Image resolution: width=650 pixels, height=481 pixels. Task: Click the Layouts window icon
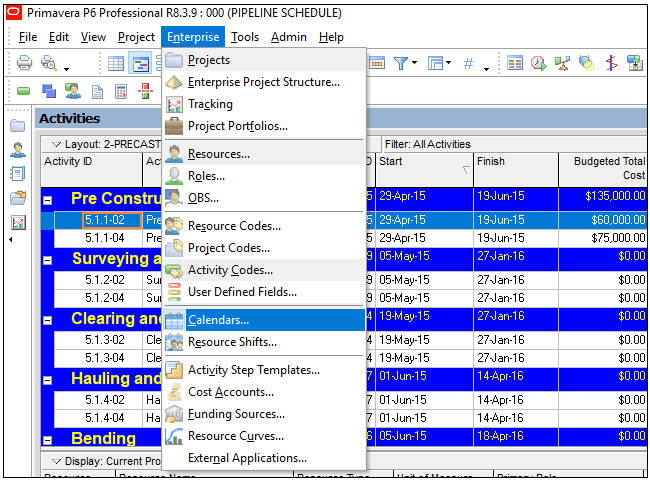tap(435, 63)
